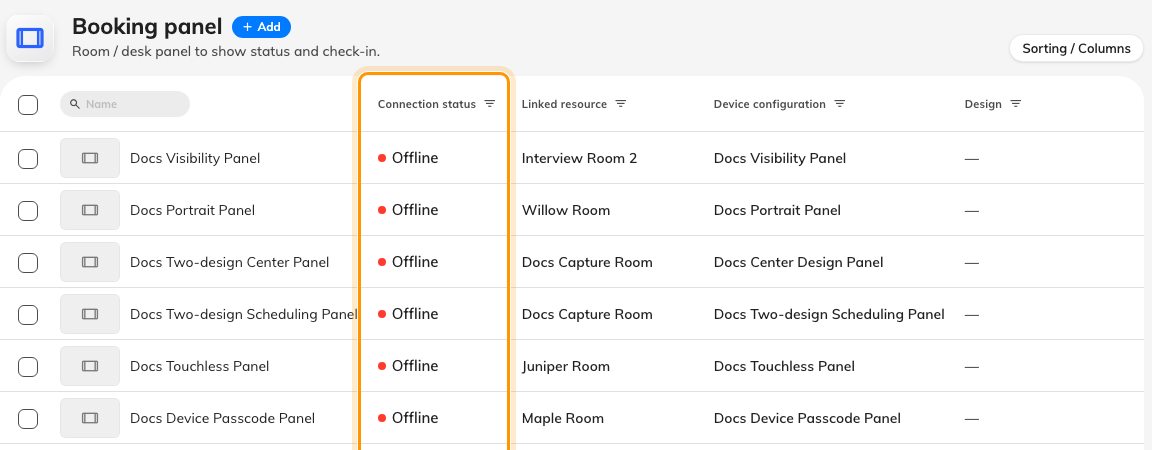Click Offline status of Docs Portrait Panel

pos(408,210)
